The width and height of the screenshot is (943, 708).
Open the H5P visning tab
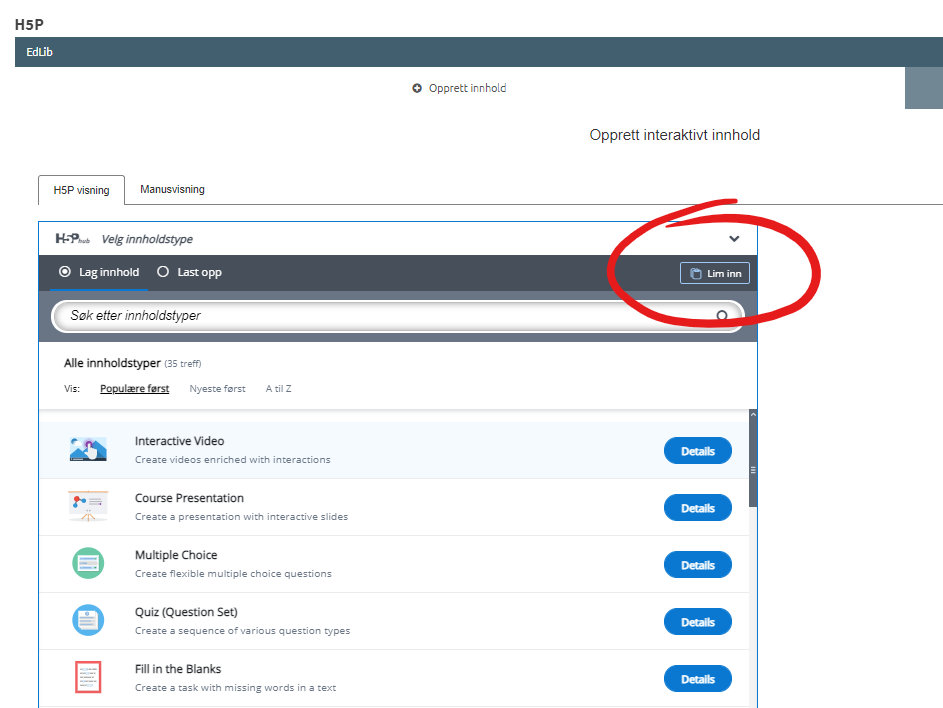coord(82,190)
